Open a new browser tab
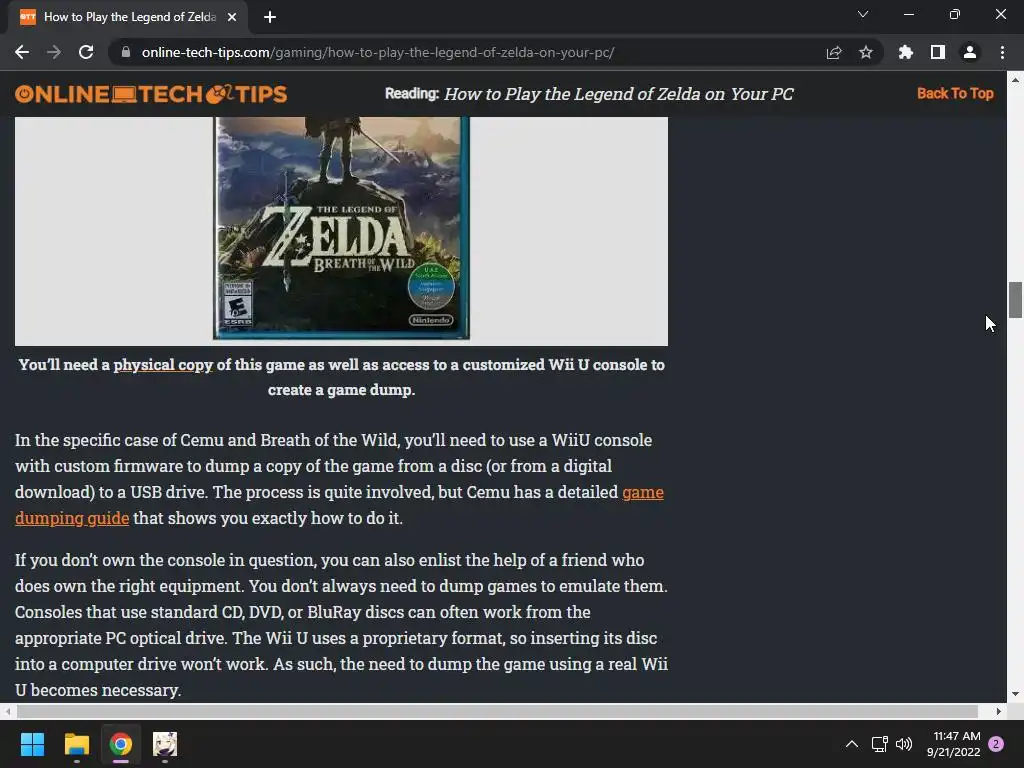The image size is (1024, 768). (270, 17)
